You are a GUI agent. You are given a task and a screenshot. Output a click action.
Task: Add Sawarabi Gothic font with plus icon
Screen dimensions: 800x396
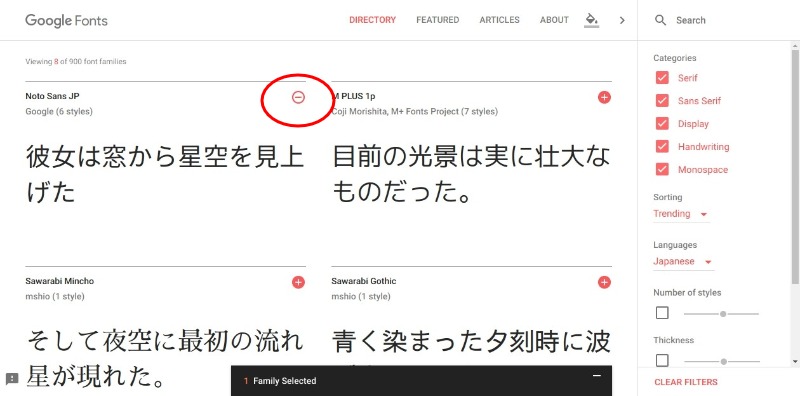pyautogui.click(x=604, y=282)
